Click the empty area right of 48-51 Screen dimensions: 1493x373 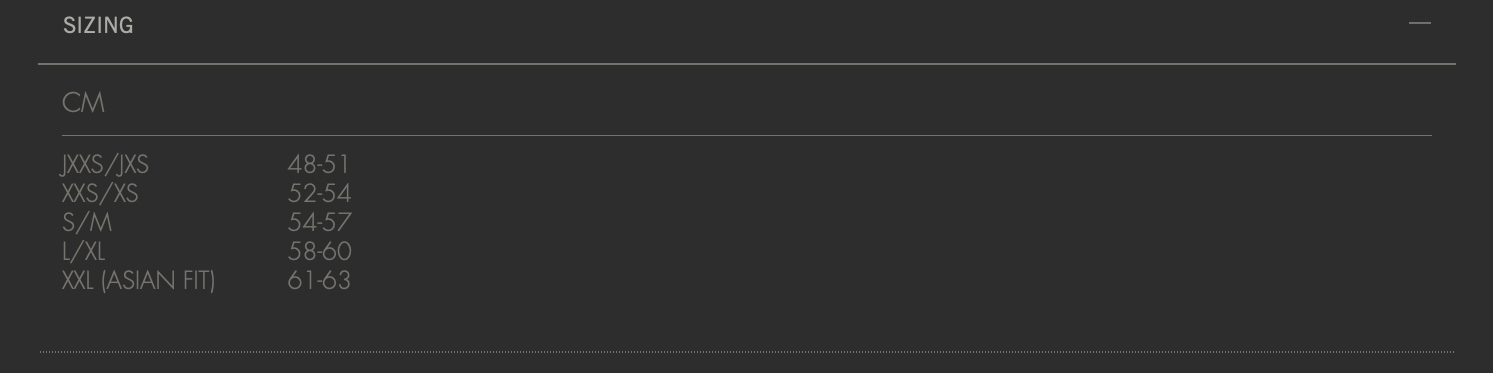tap(890, 164)
